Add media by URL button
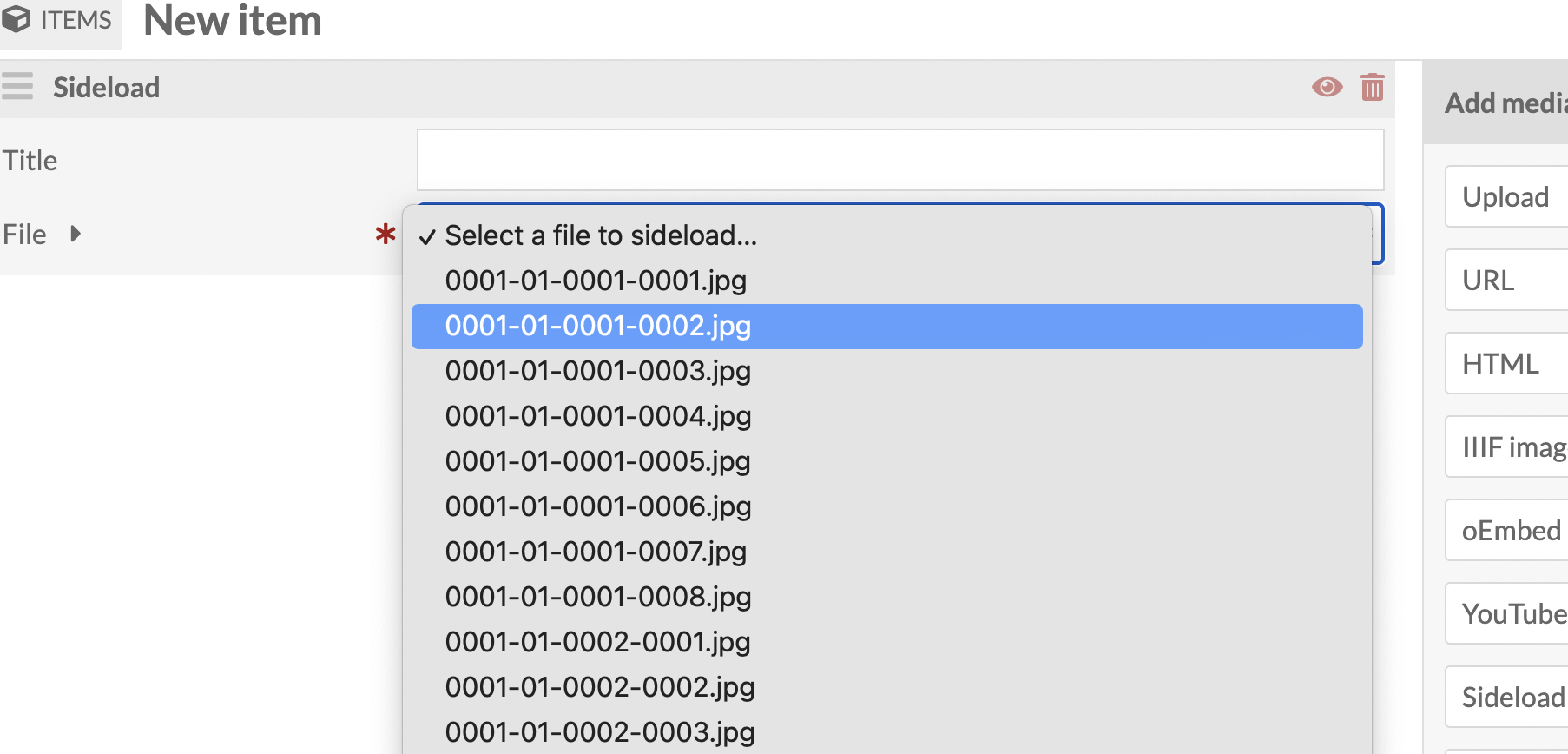Screen dimensions: 1568x754 tap(1506, 281)
